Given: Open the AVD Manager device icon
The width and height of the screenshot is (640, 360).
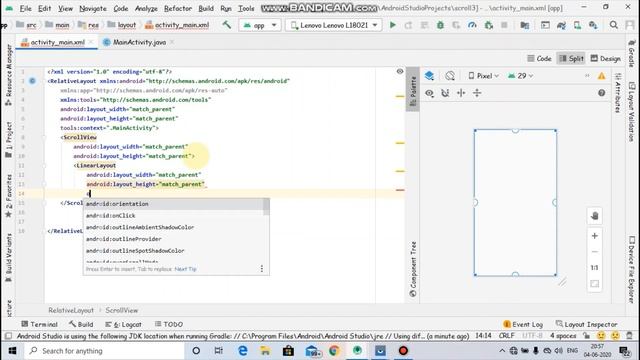Looking at the screenshot, I should (x=577, y=25).
